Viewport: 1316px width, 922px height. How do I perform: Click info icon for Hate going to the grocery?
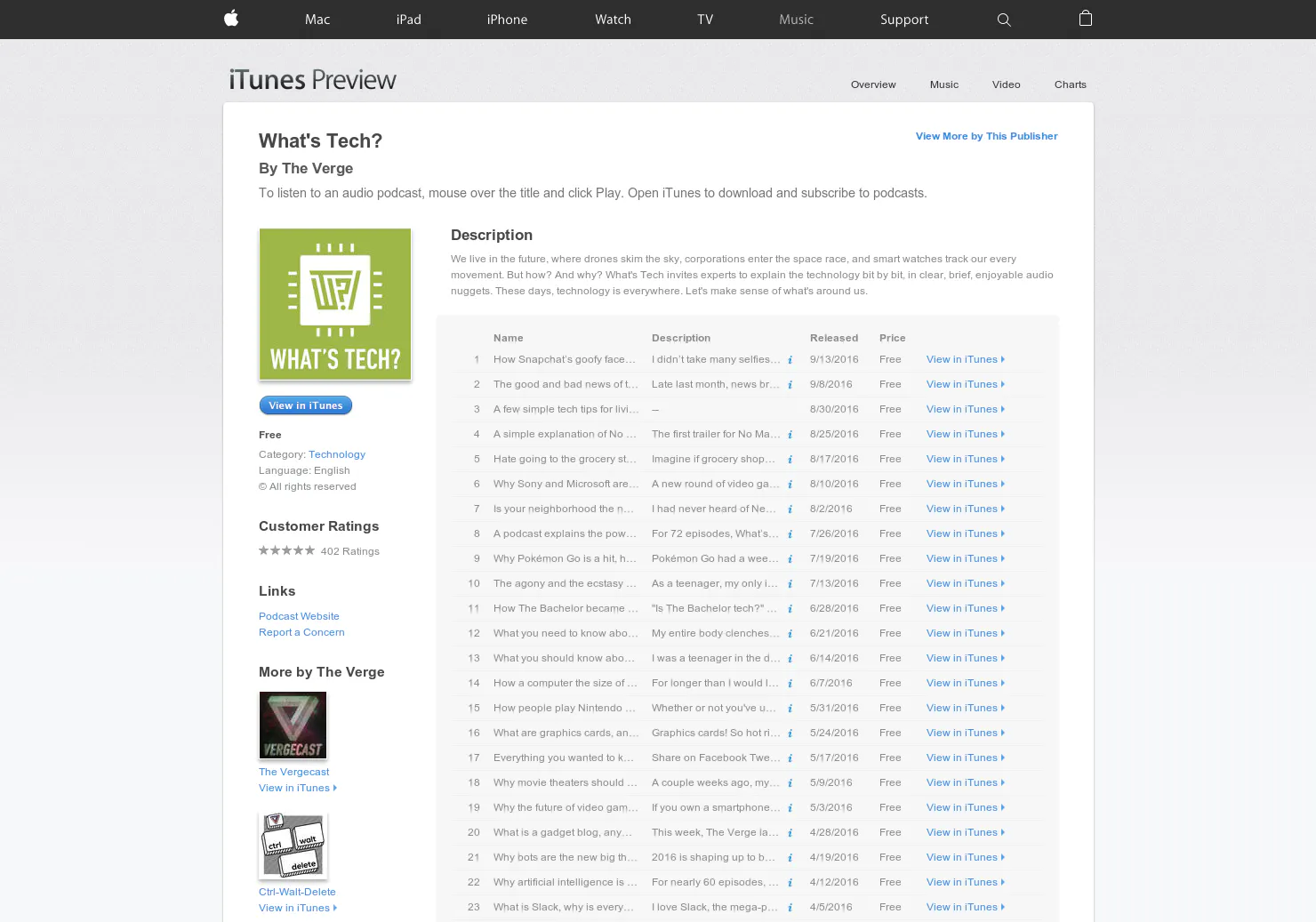pyautogui.click(x=790, y=460)
